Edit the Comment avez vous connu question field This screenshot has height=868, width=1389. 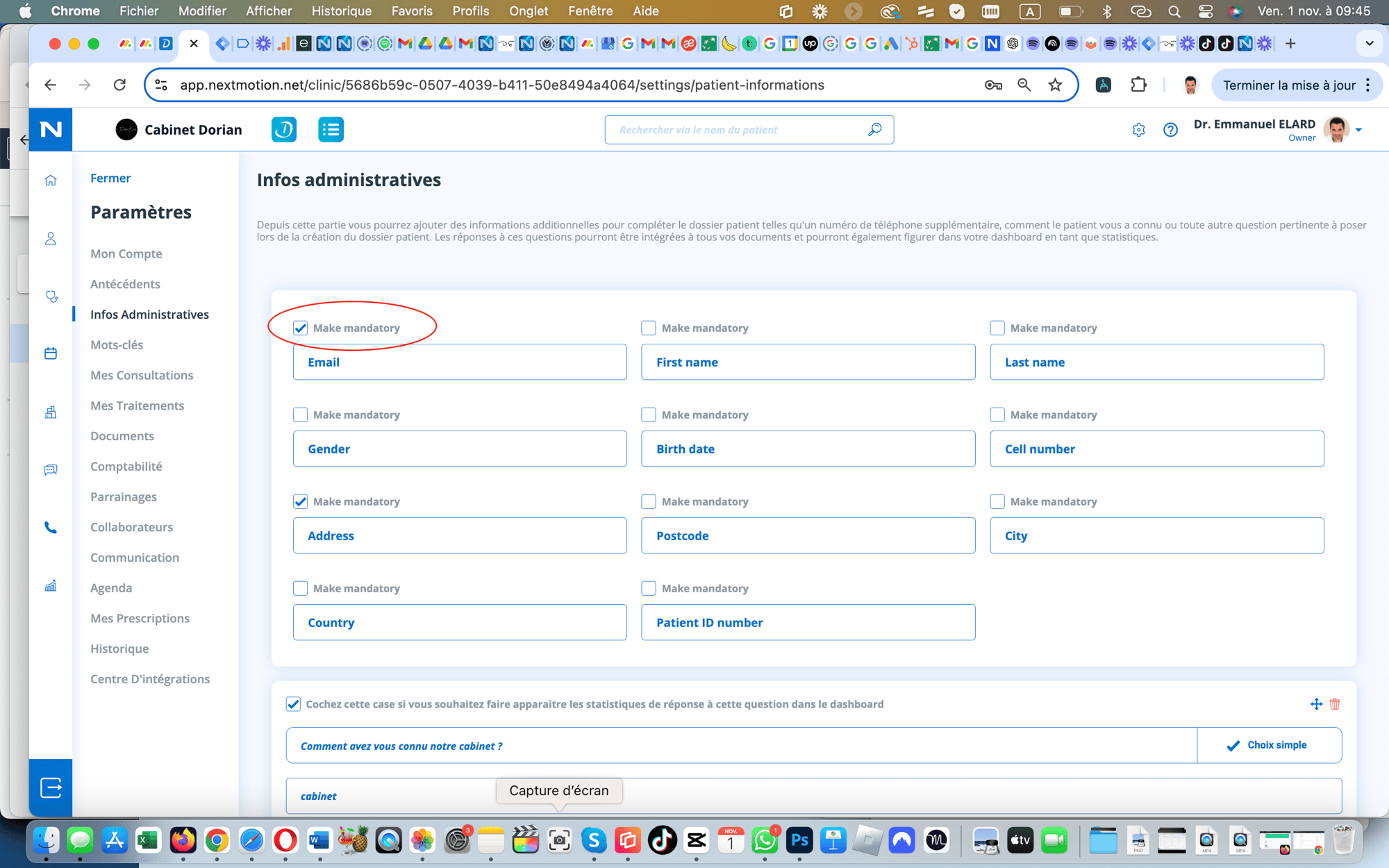742,745
